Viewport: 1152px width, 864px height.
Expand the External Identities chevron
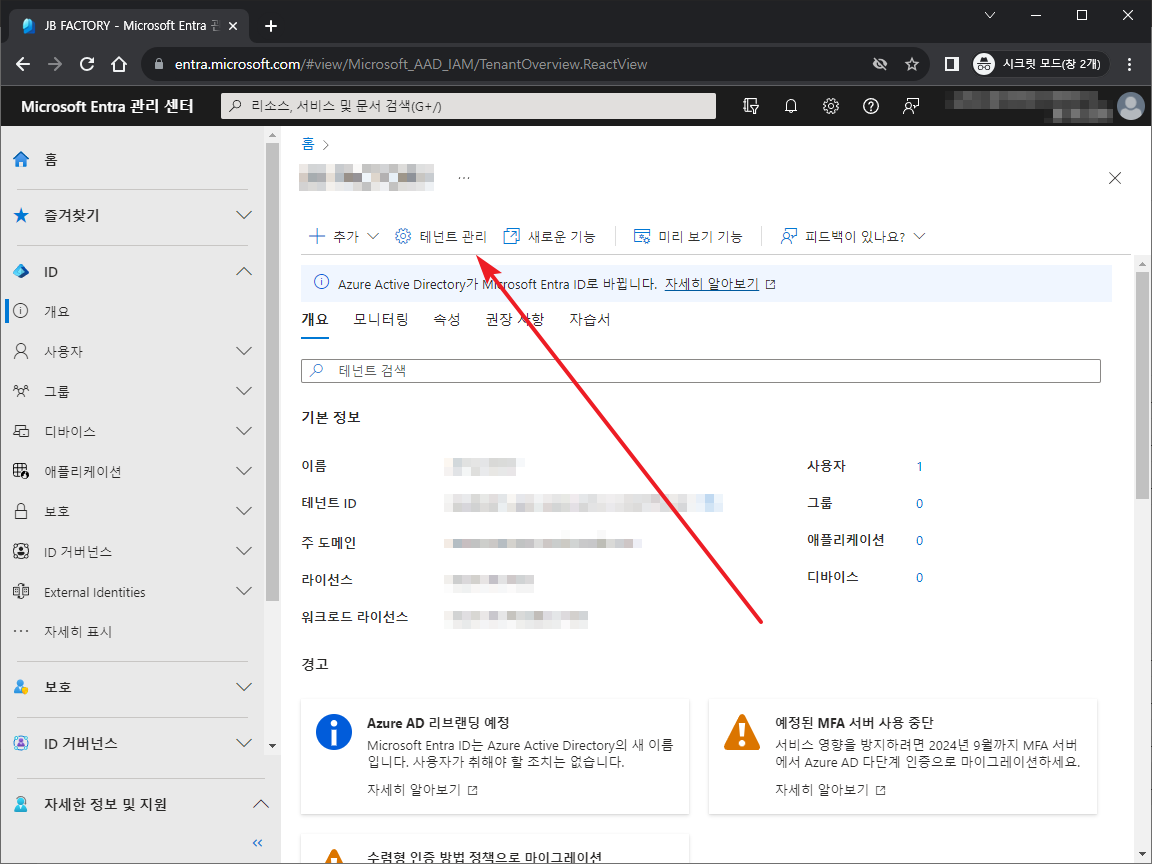(244, 591)
